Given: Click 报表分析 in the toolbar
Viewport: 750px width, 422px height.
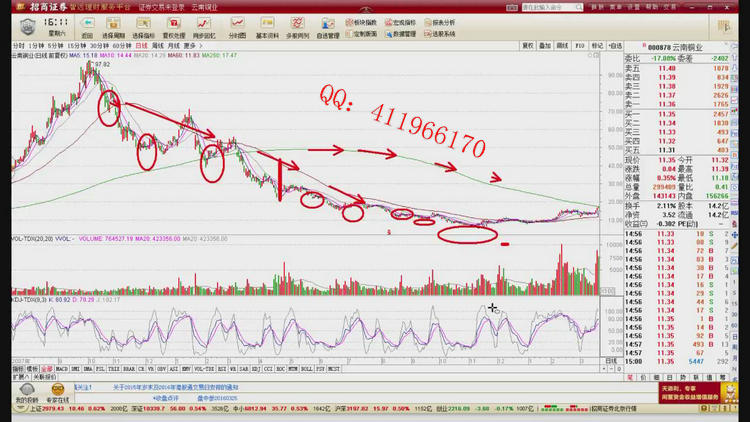Looking at the screenshot, I should click(439, 21).
